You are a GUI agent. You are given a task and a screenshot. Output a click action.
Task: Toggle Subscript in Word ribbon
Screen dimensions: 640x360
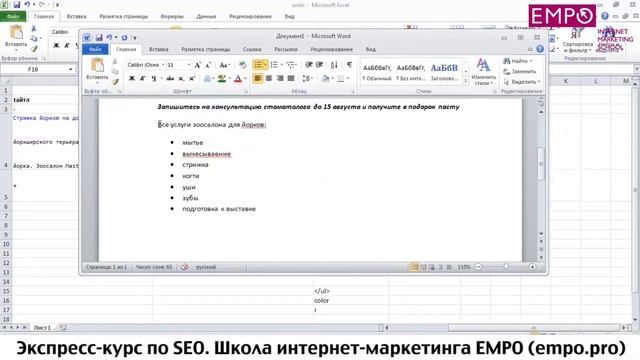click(181, 78)
